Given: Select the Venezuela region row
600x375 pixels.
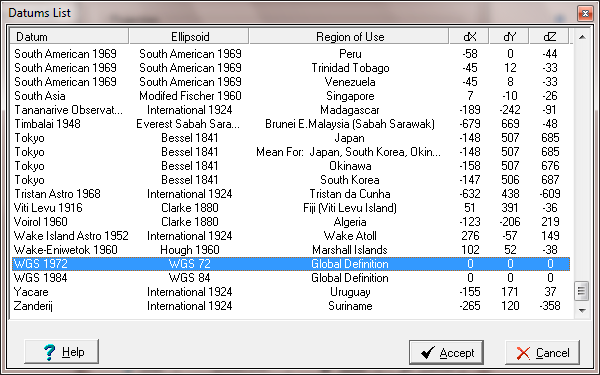Looking at the screenshot, I should pos(291,82).
